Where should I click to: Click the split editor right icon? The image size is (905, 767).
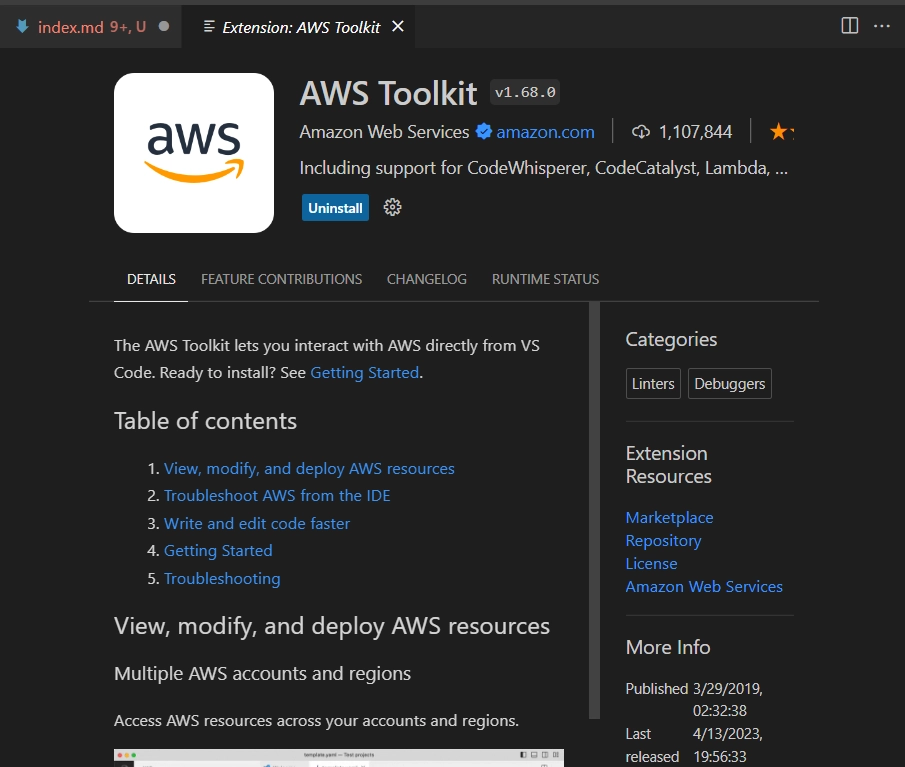[849, 26]
